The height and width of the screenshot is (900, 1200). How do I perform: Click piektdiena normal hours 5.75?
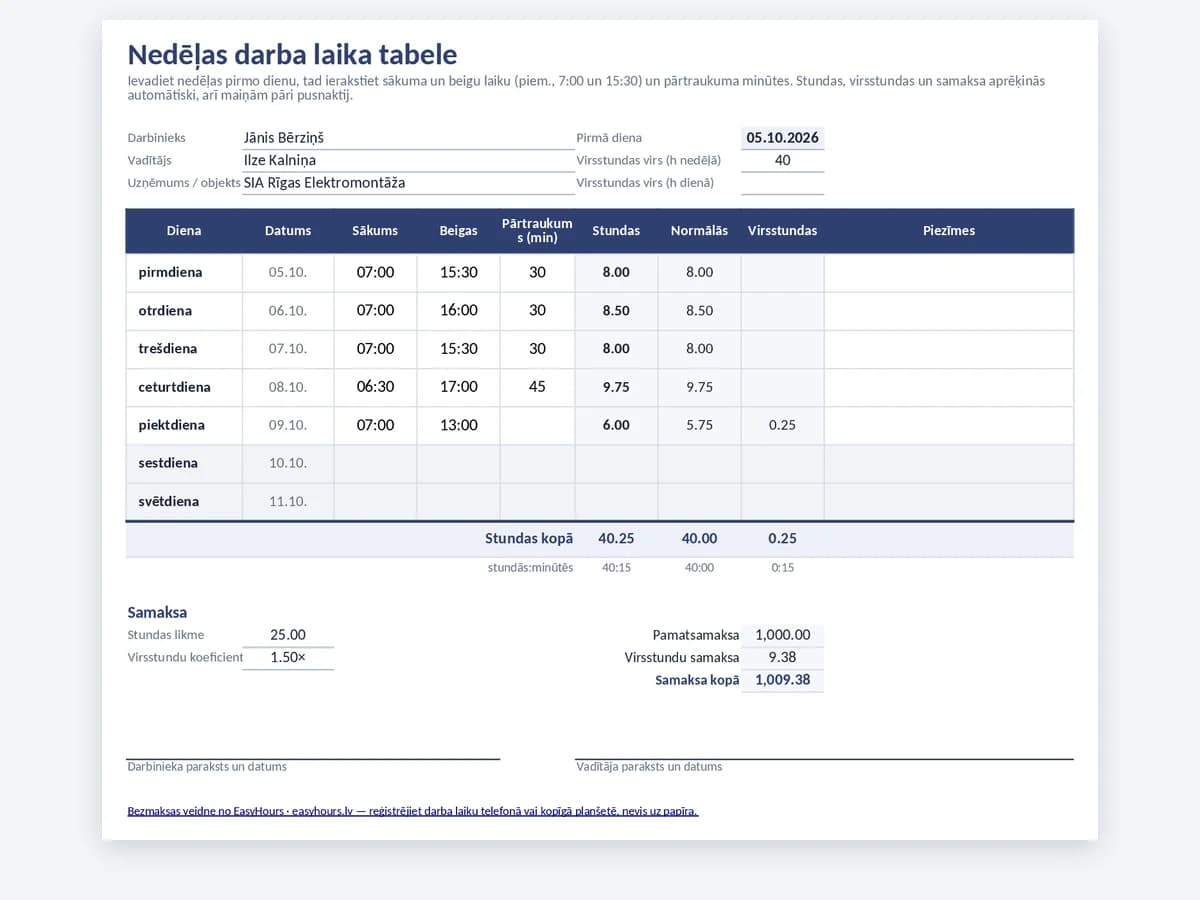click(699, 425)
